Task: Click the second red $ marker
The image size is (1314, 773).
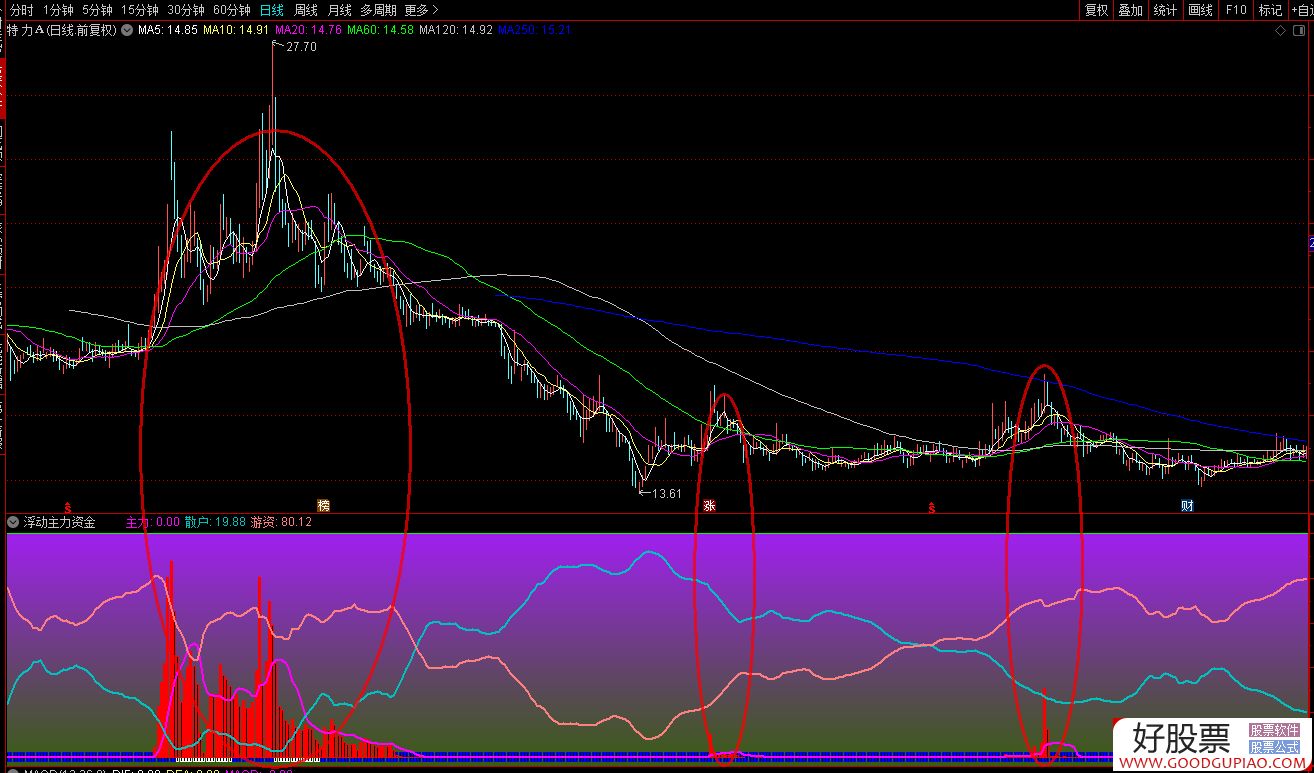Action: 931,507
